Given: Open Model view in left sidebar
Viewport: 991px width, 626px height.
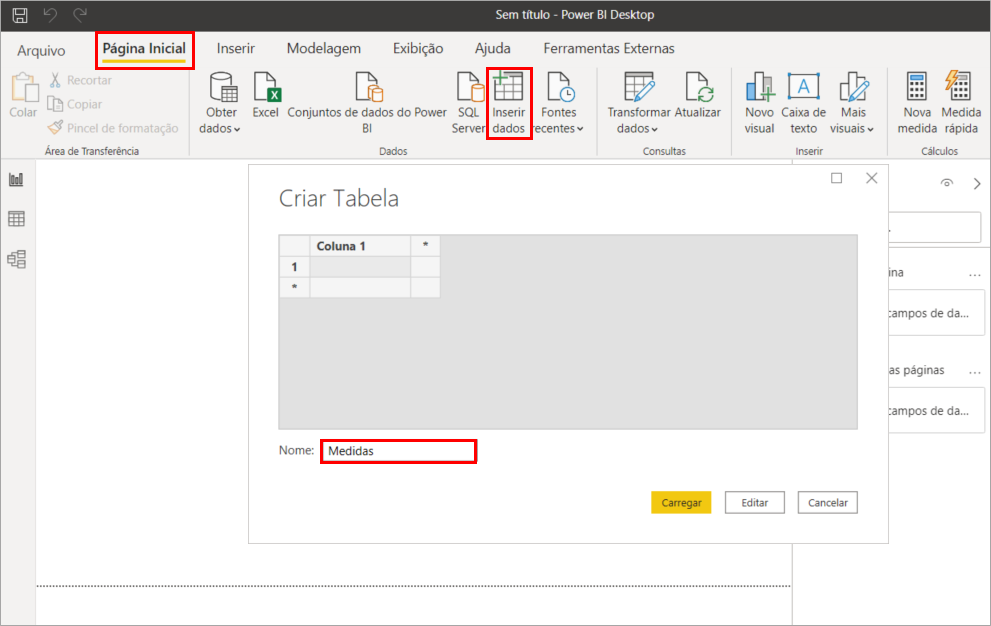Looking at the screenshot, I should tap(16, 259).
